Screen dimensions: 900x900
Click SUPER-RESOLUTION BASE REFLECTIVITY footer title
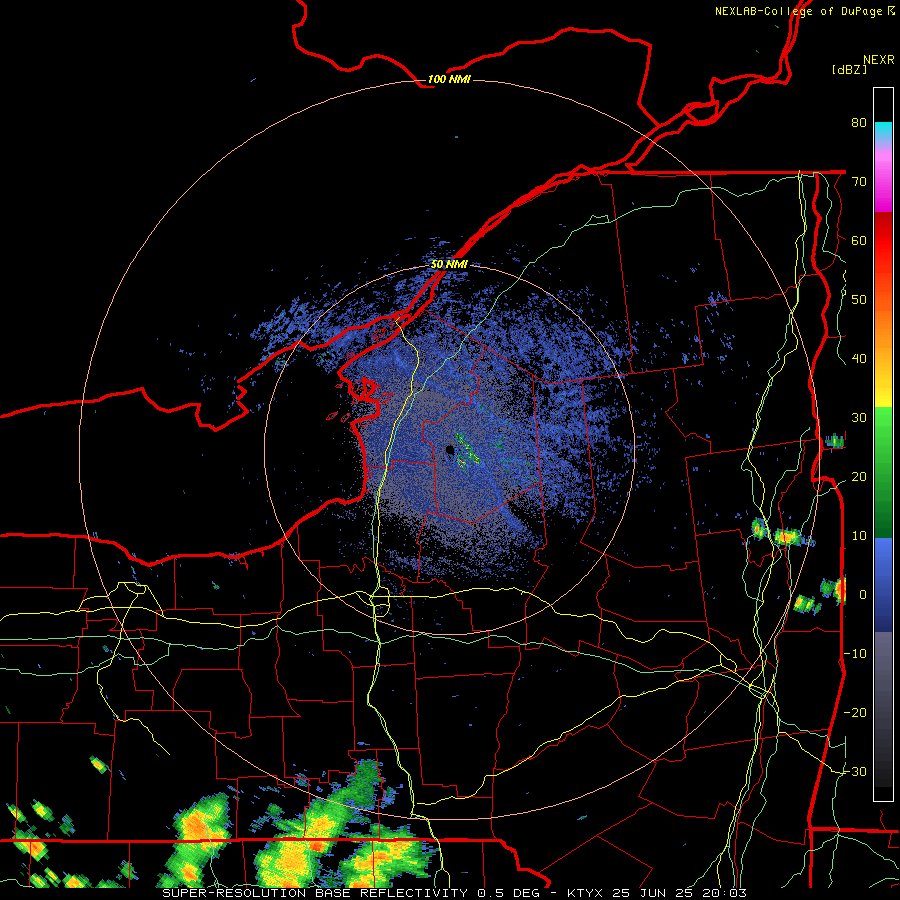pos(315,893)
